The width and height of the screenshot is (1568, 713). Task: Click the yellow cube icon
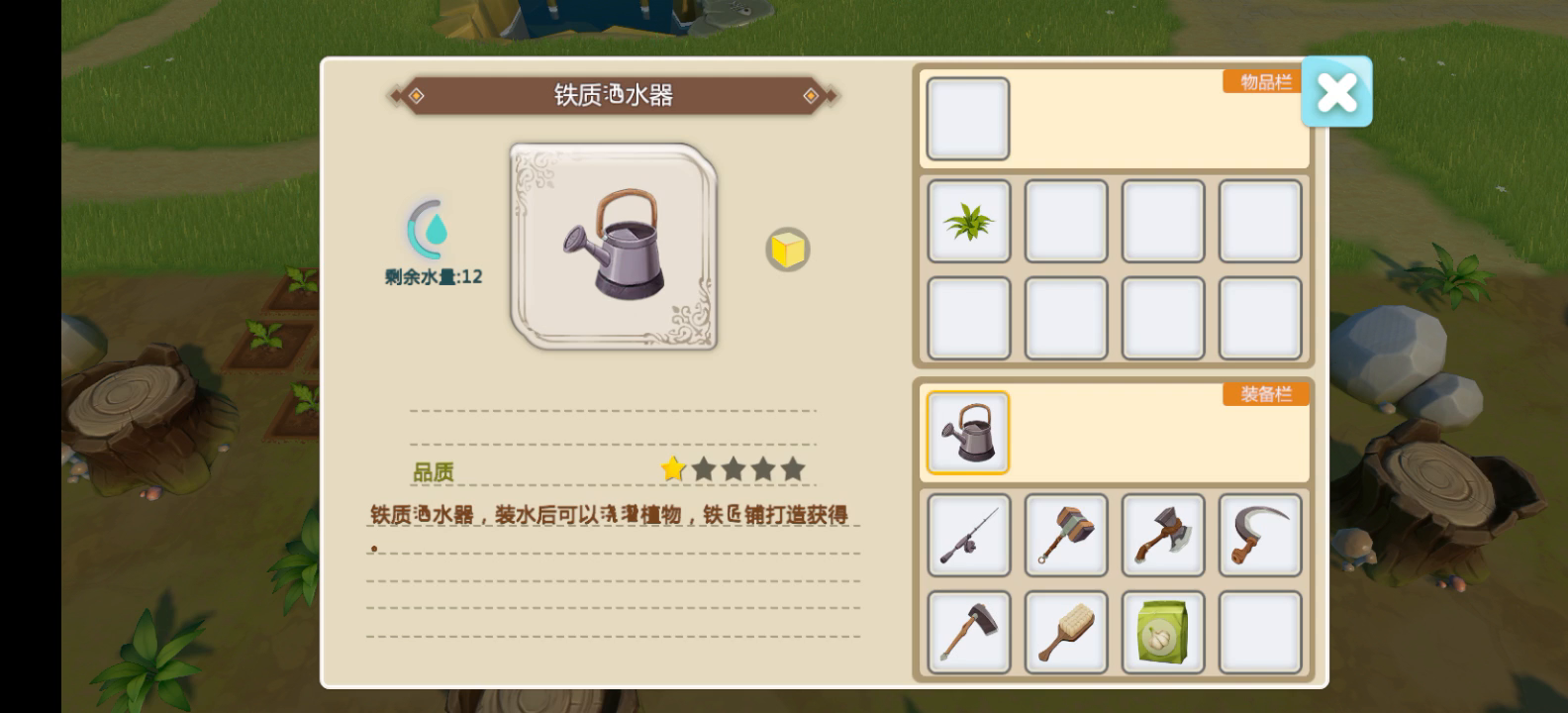click(x=788, y=250)
